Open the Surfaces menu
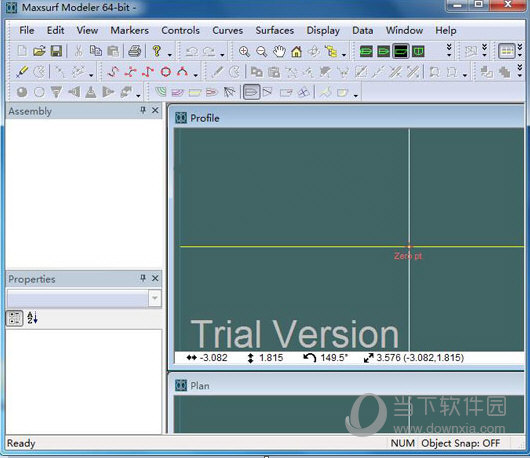This screenshot has height=458, width=530. tap(274, 30)
